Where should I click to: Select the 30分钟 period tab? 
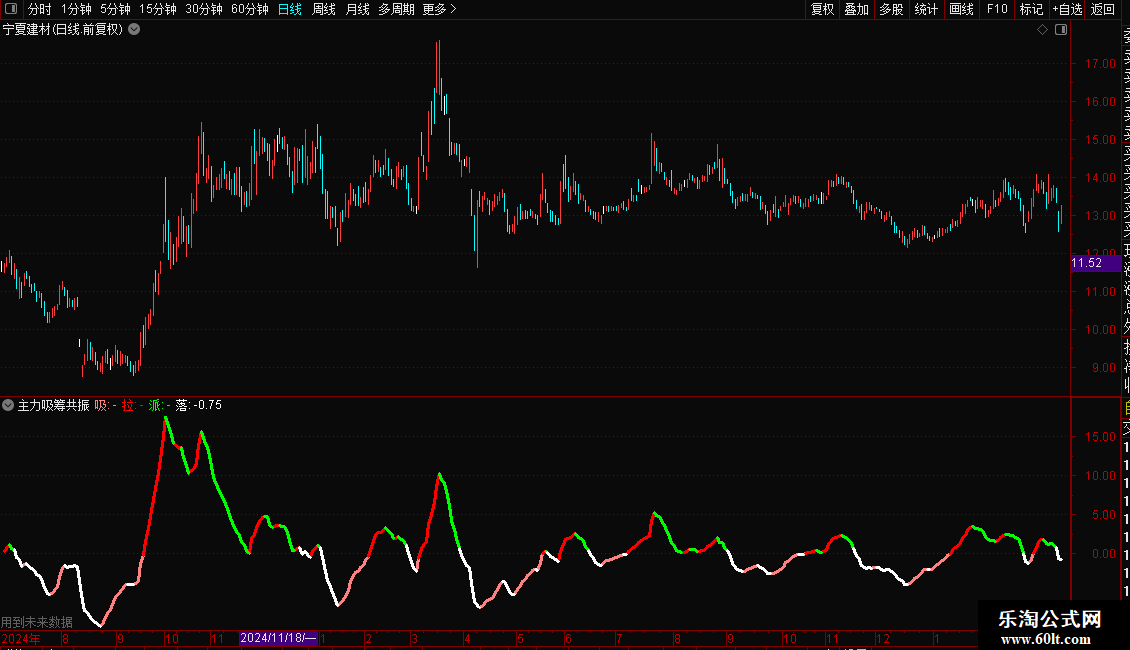coord(204,9)
